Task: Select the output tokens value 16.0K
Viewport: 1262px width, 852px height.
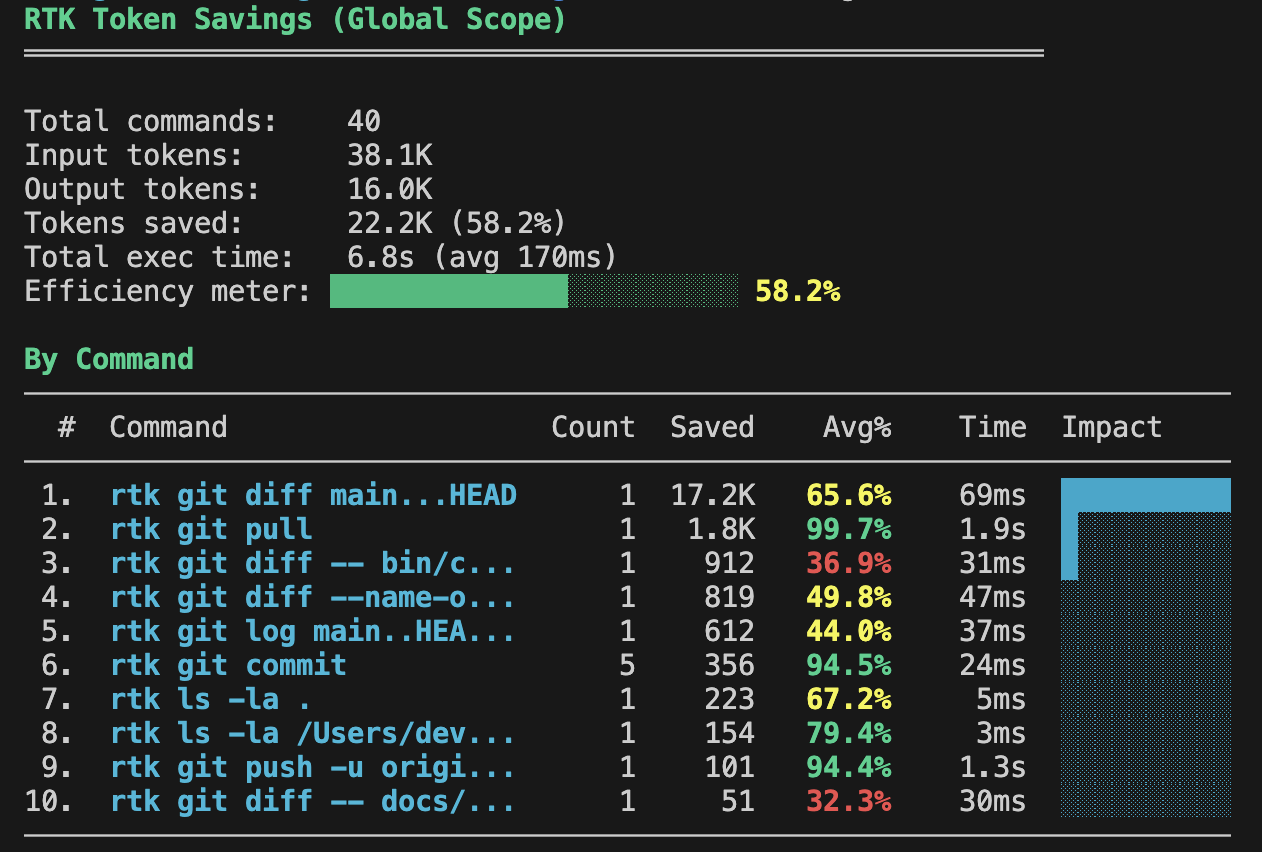Action: click(390, 189)
